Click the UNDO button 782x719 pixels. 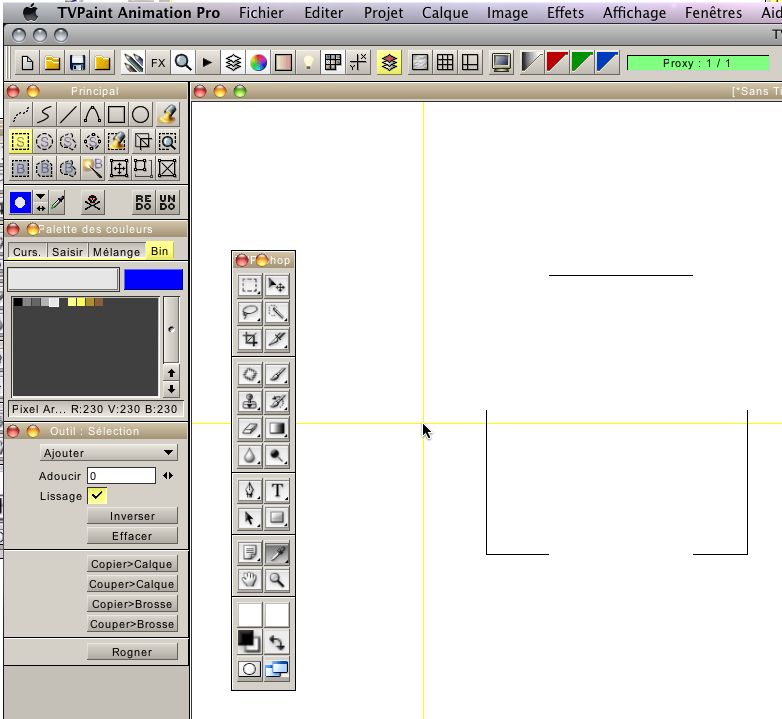click(x=168, y=202)
